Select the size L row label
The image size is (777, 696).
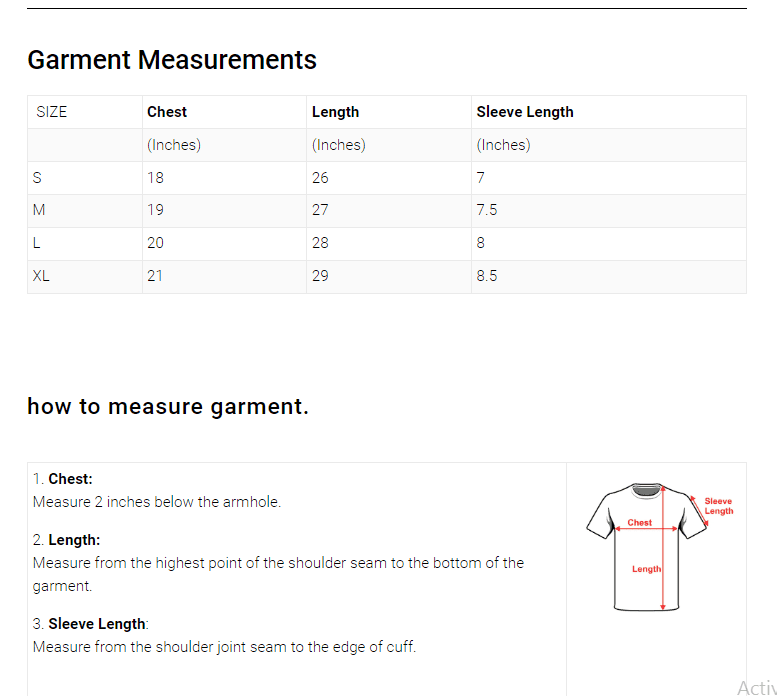pos(37,243)
